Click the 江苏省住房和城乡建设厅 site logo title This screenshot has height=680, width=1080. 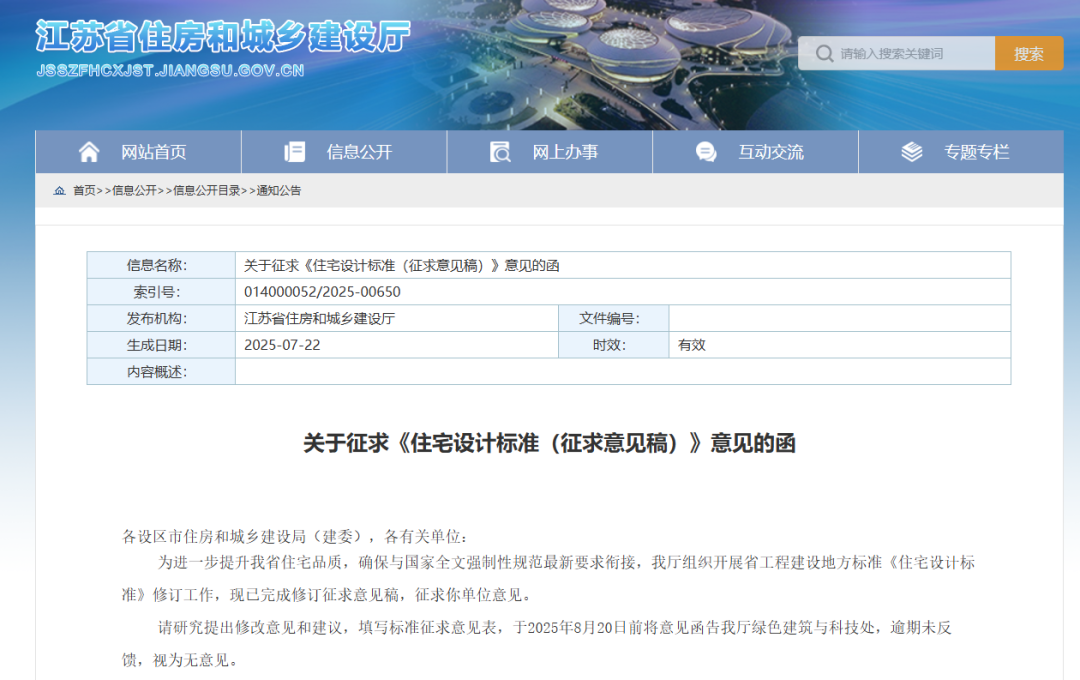pos(223,37)
